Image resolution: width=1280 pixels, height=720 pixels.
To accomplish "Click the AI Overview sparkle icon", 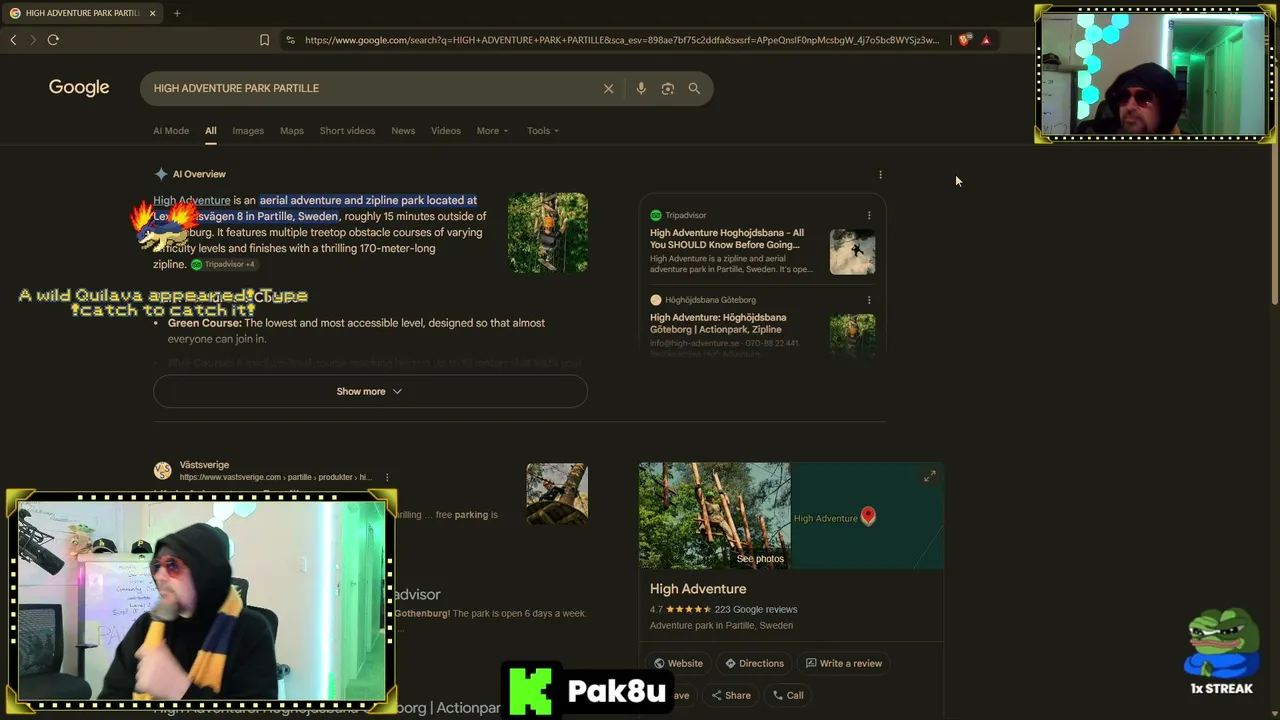I will [x=161, y=174].
